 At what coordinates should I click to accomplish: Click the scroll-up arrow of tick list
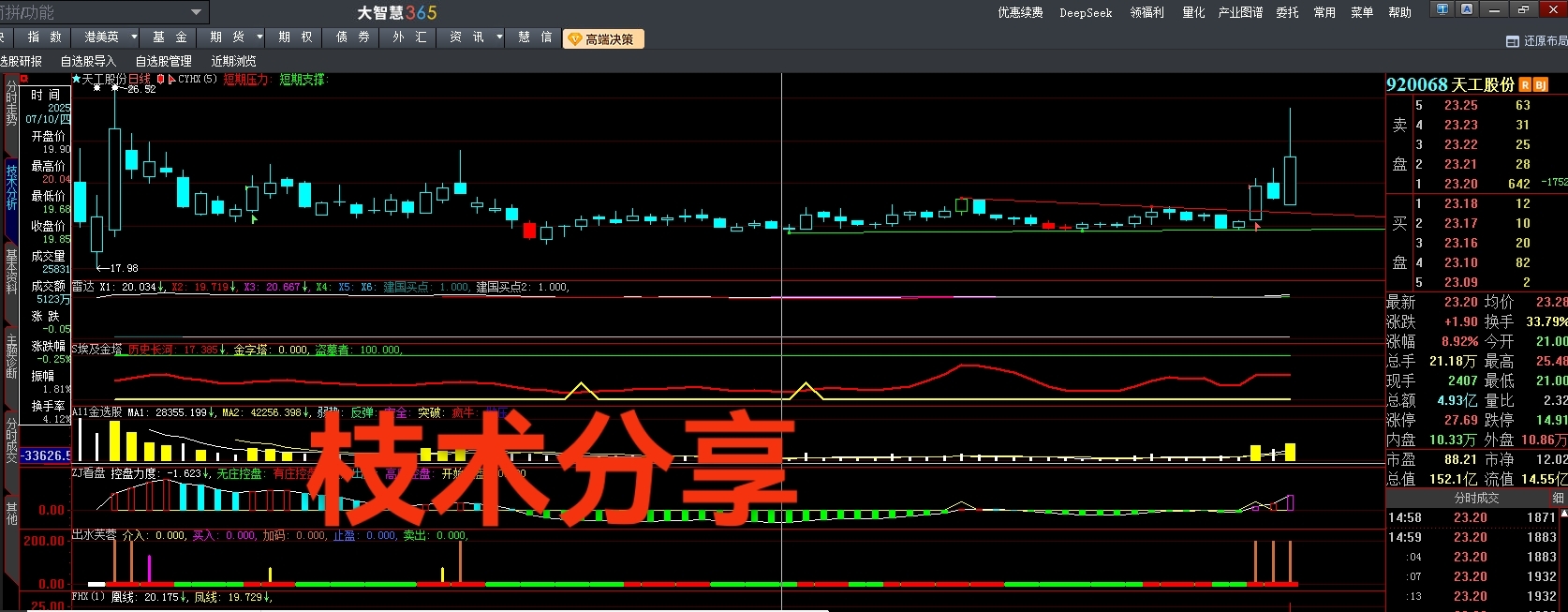(1563, 514)
